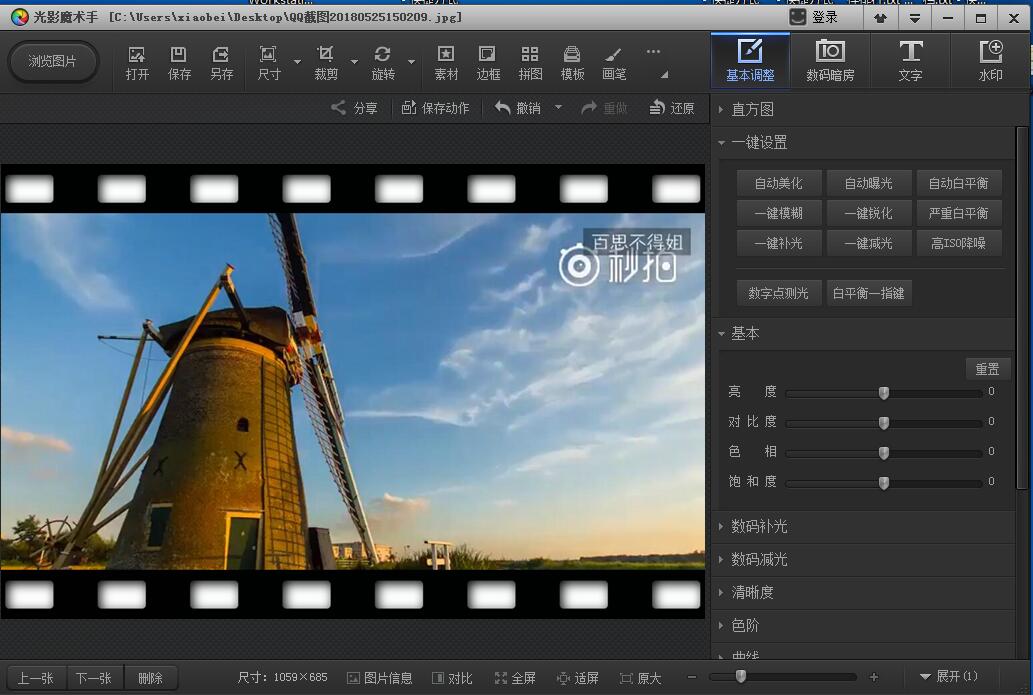Click the Browse Images (浏览图片) button
1033x695 pixels.
pos(53,61)
